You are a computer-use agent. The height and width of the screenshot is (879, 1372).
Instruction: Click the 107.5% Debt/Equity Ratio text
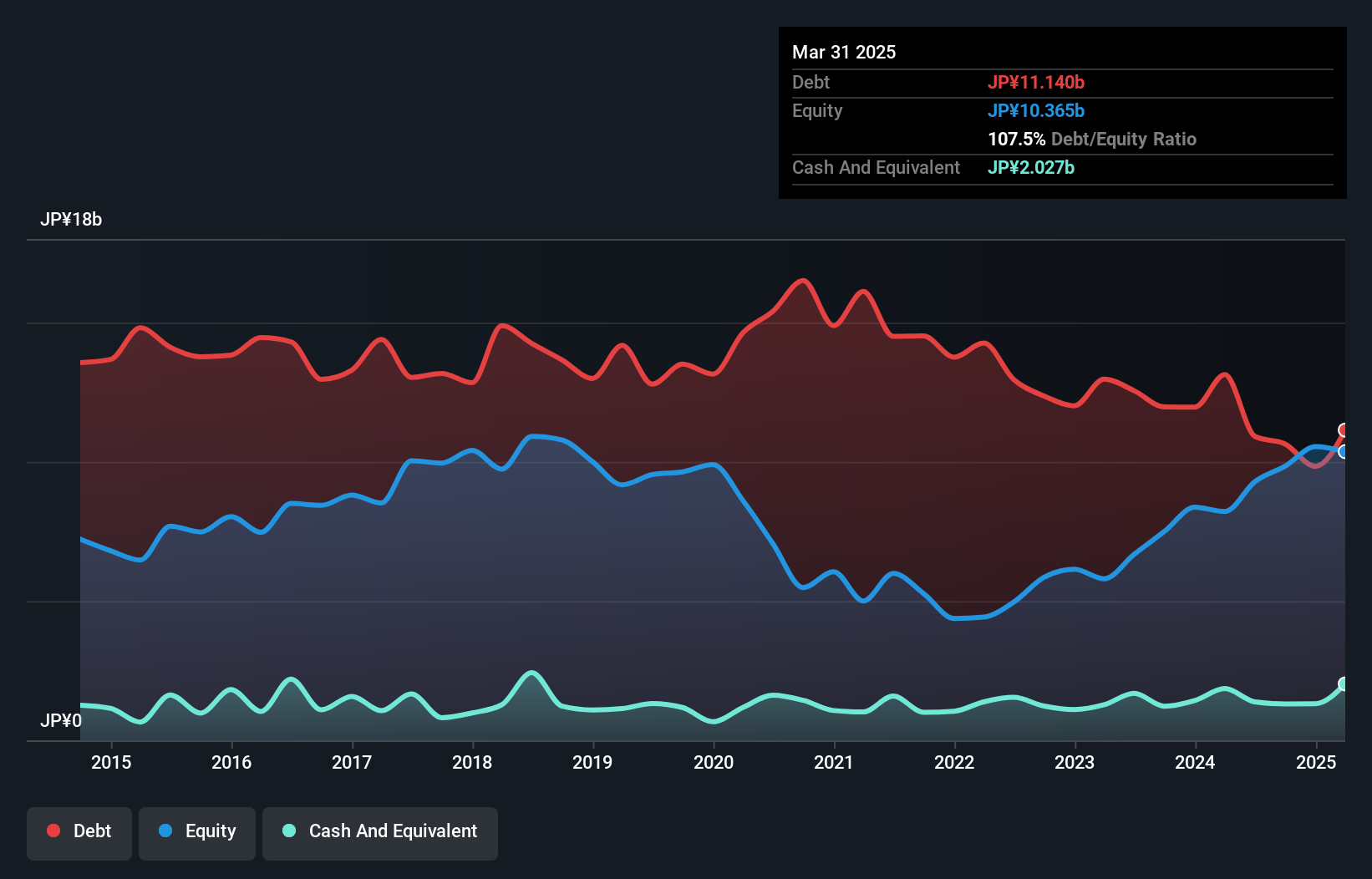(x=1092, y=139)
